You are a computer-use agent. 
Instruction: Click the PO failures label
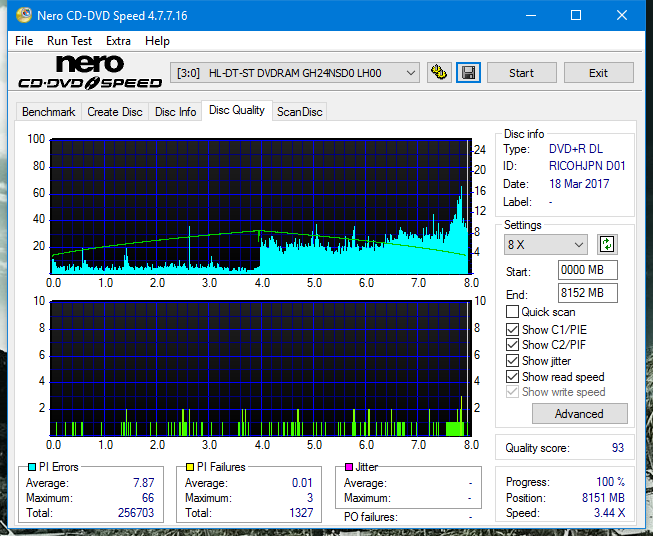click(371, 517)
